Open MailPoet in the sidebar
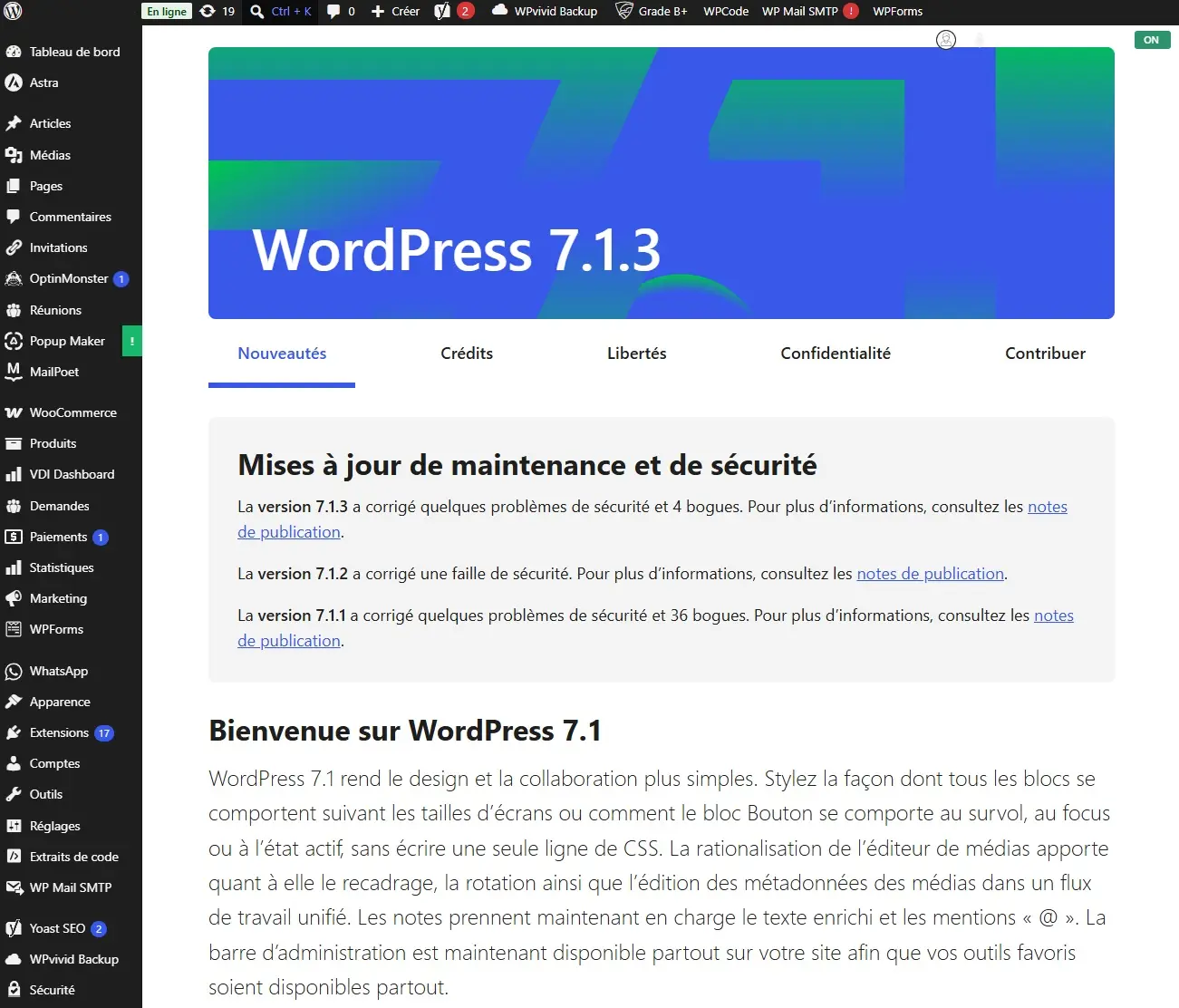The image size is (1179, 1008). 71,372
